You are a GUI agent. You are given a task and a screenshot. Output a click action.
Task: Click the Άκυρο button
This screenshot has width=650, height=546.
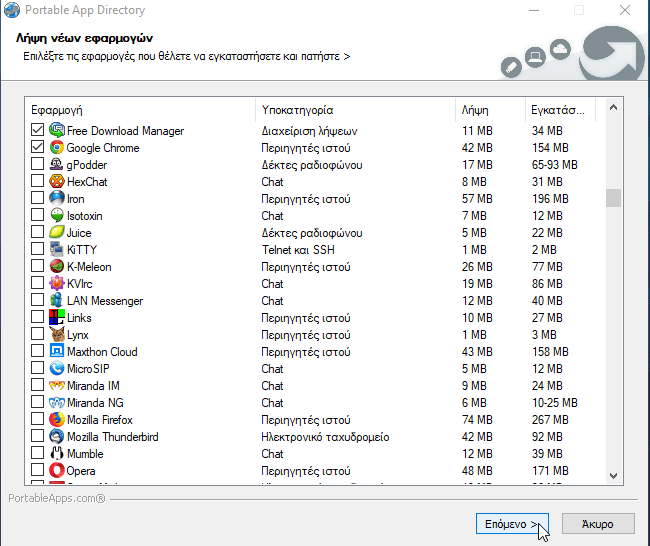pyautogui.click(x=598, y=524)
